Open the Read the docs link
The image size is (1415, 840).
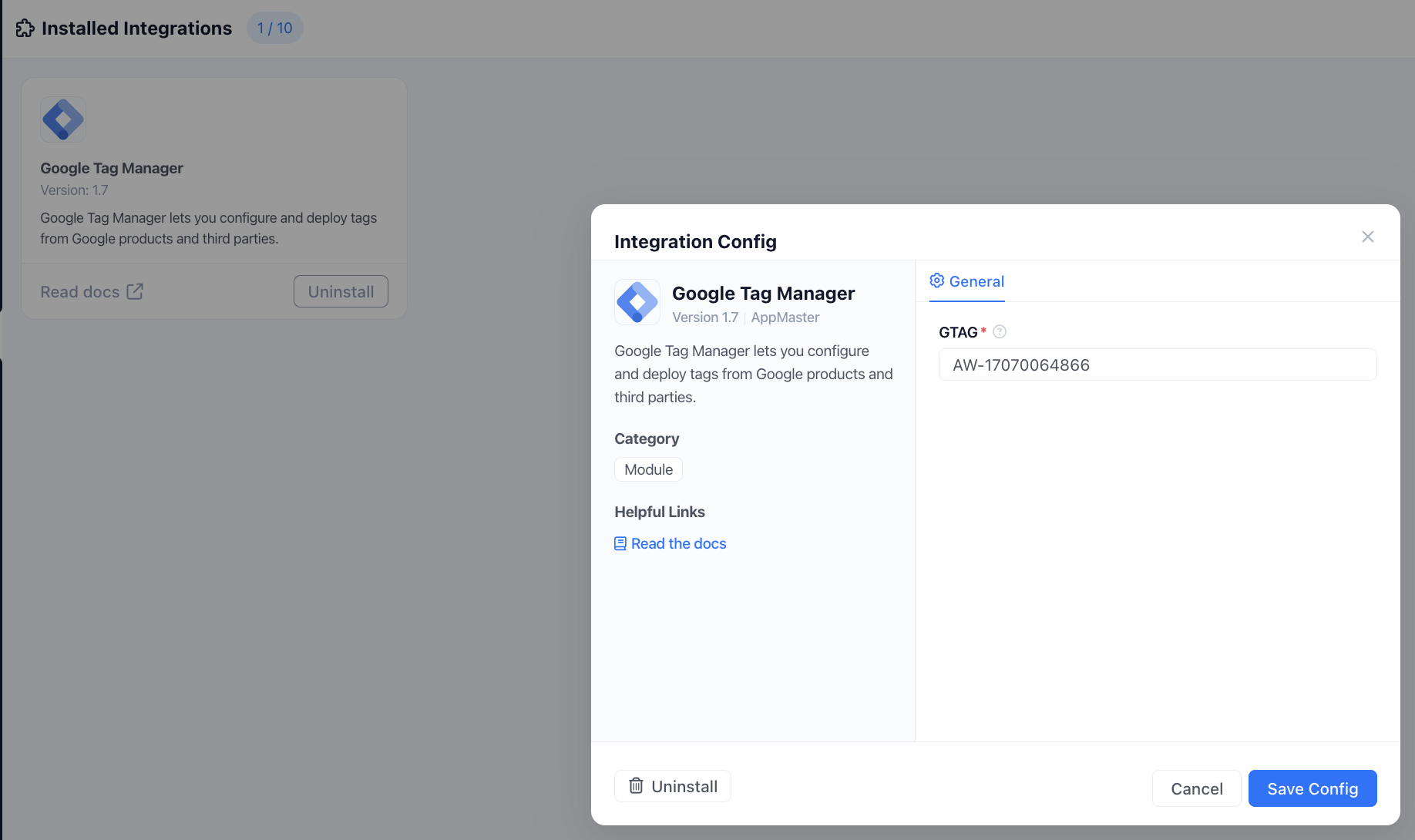click(671, 543)
